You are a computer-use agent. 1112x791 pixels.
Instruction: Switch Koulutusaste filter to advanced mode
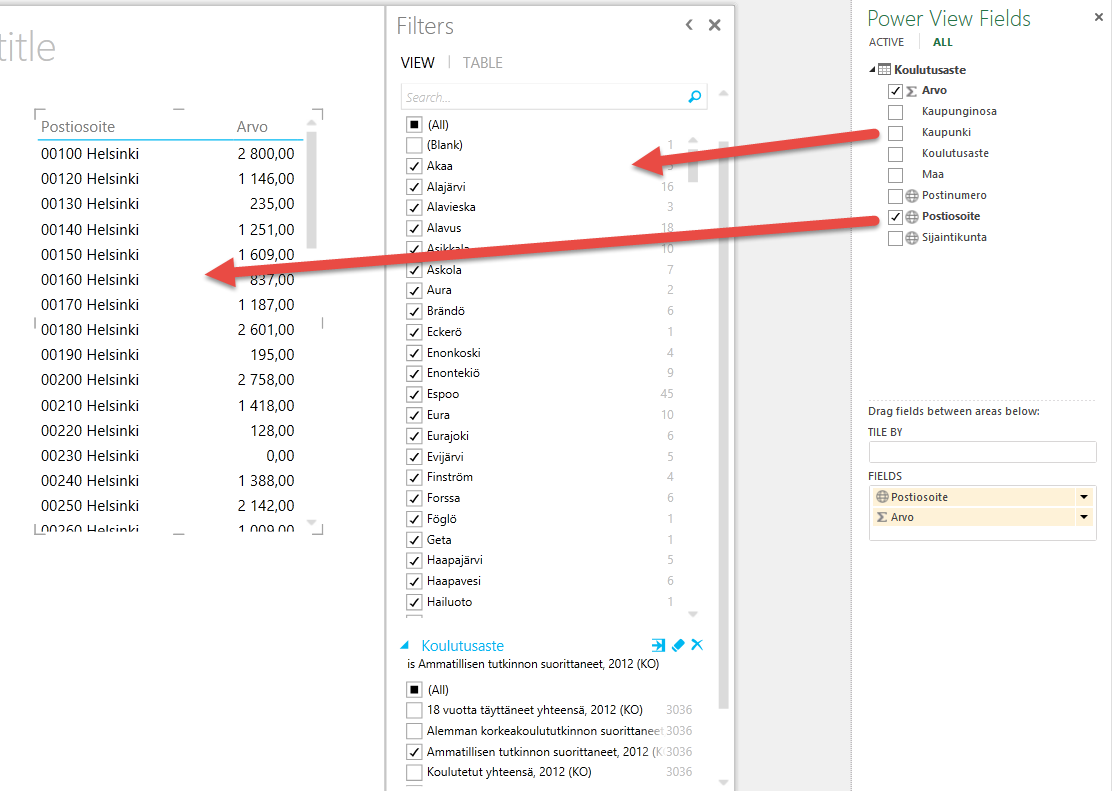point(658,645)
